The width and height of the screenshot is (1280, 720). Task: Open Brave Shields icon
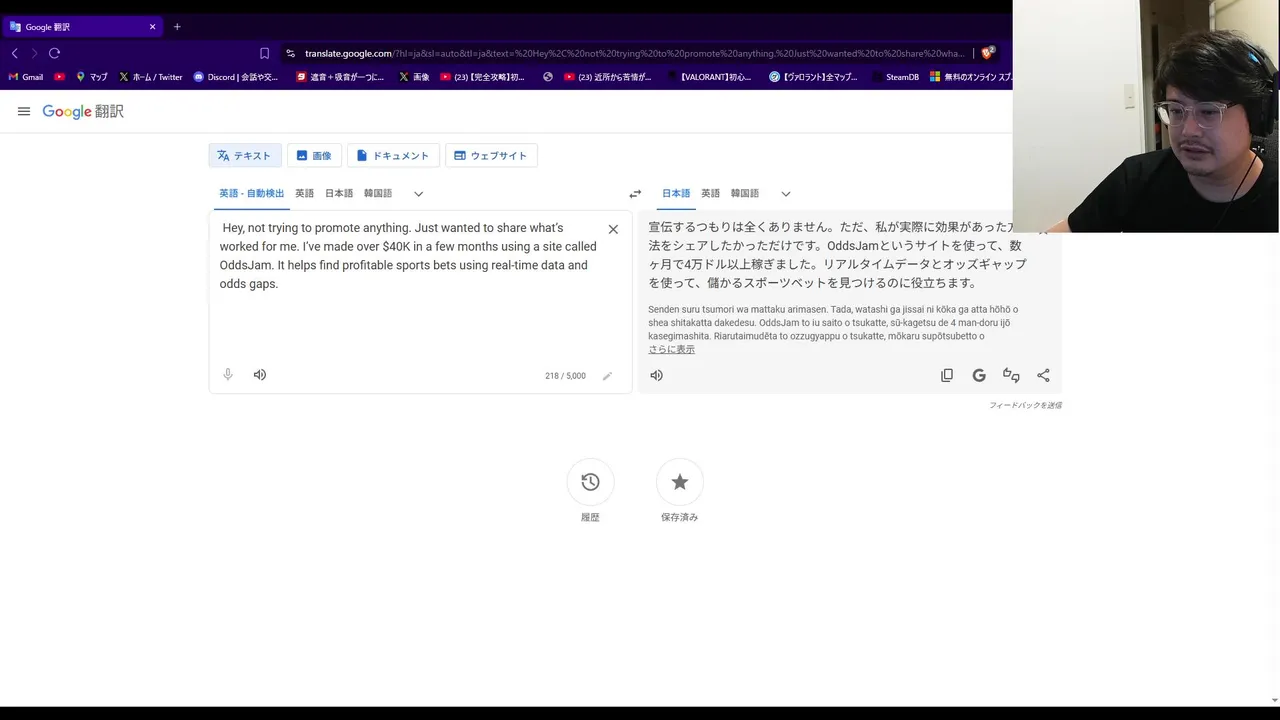click(988, 53)
